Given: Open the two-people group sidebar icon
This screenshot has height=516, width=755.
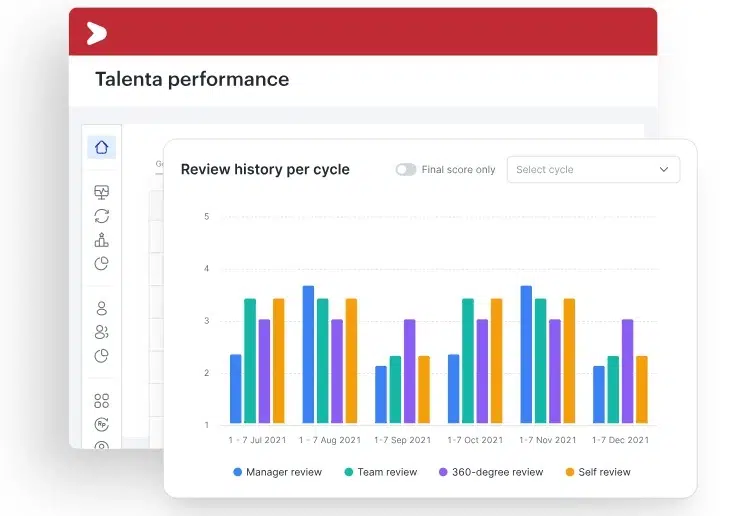Looking at the screenshot, I should tap(101, 332).
